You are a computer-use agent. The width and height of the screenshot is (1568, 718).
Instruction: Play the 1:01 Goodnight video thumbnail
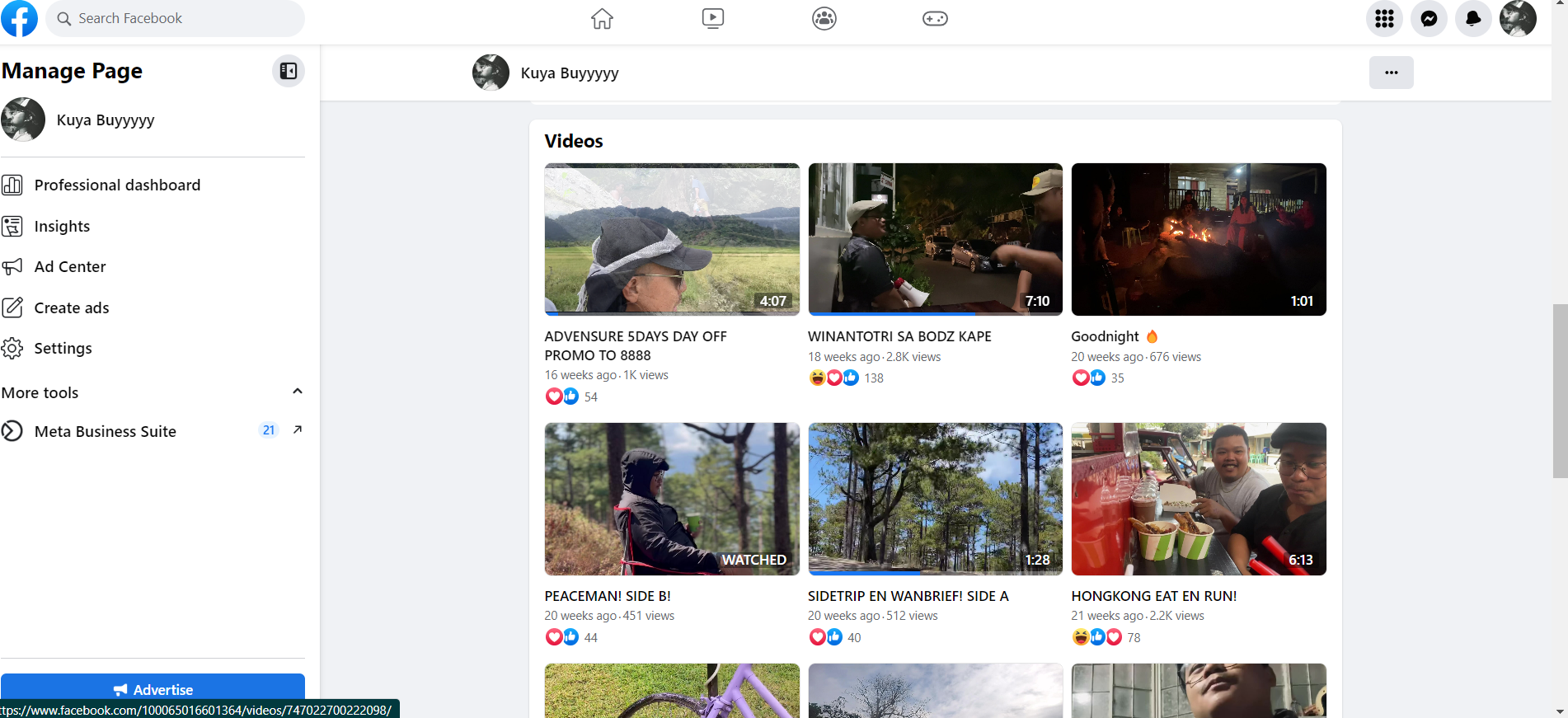pos(1199,239)
